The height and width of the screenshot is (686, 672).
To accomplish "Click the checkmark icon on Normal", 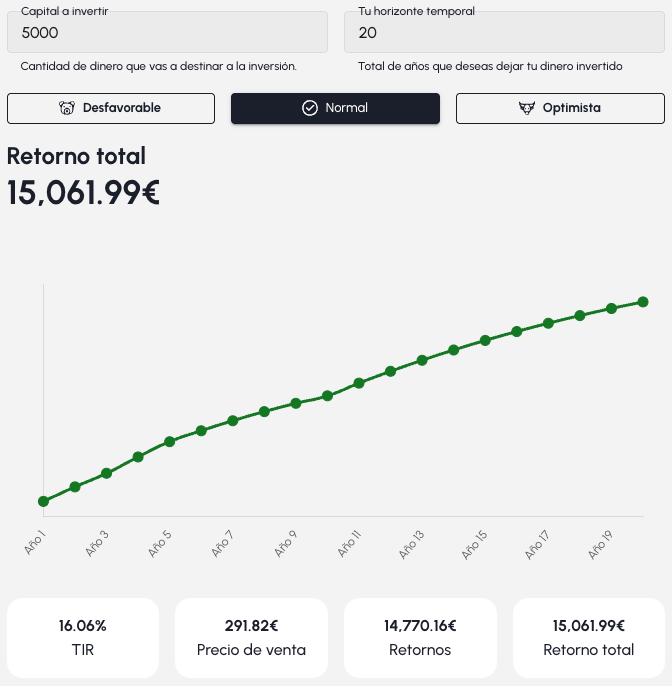I will click(x=310, y=108).
